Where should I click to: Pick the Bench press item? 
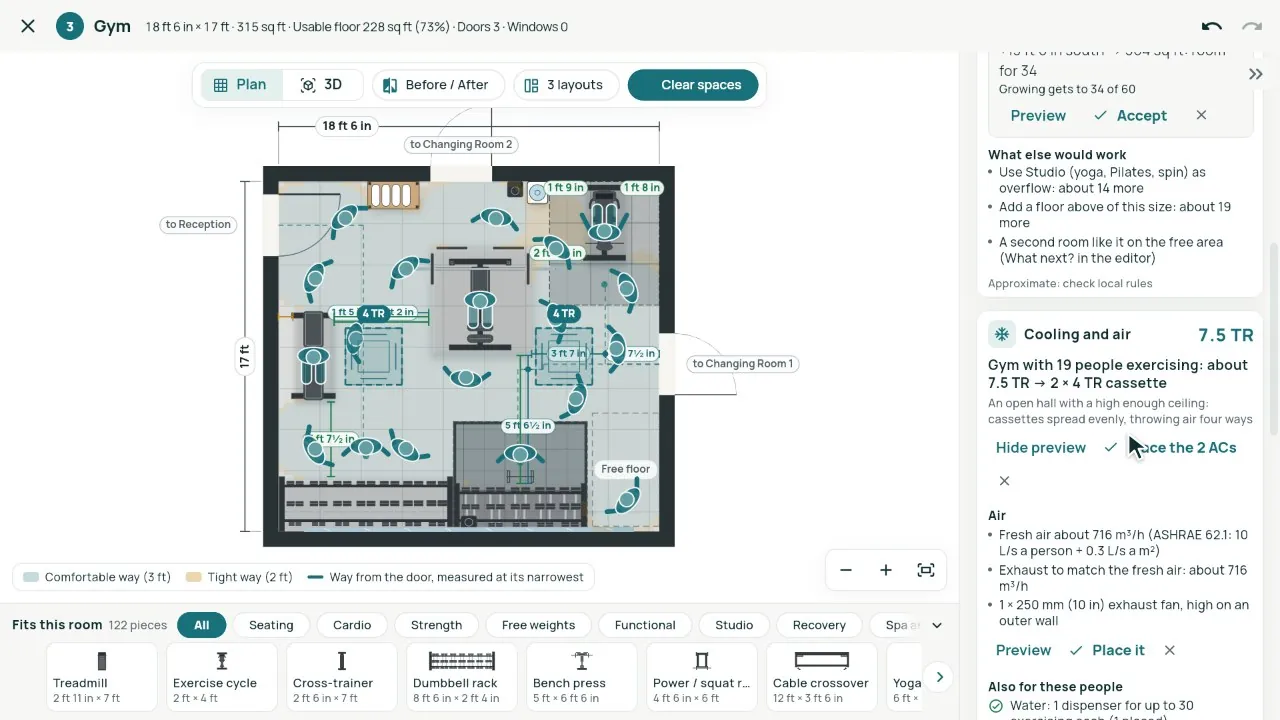point(582,676)
